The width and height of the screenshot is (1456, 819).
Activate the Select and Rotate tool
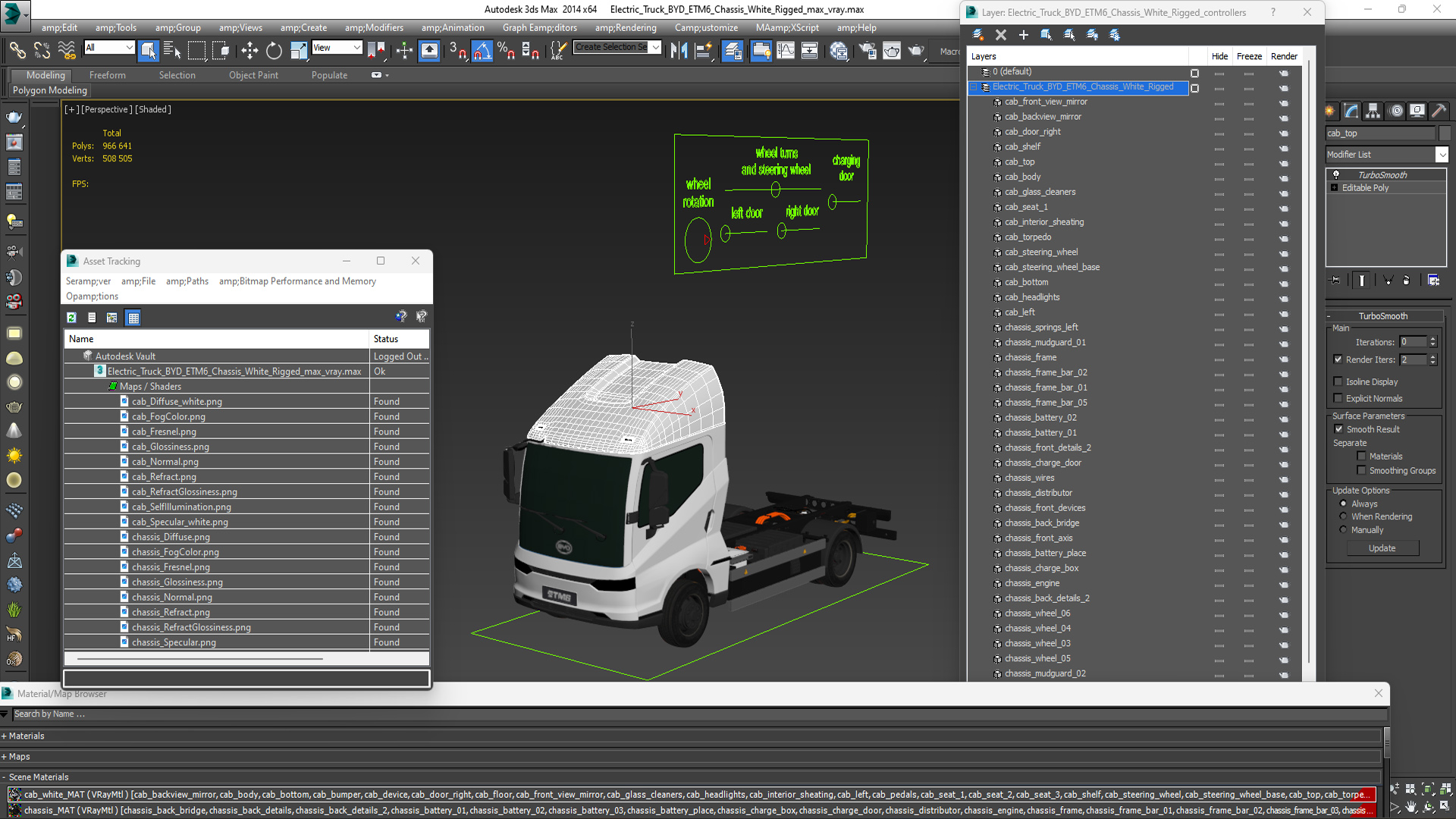[274, 50]
